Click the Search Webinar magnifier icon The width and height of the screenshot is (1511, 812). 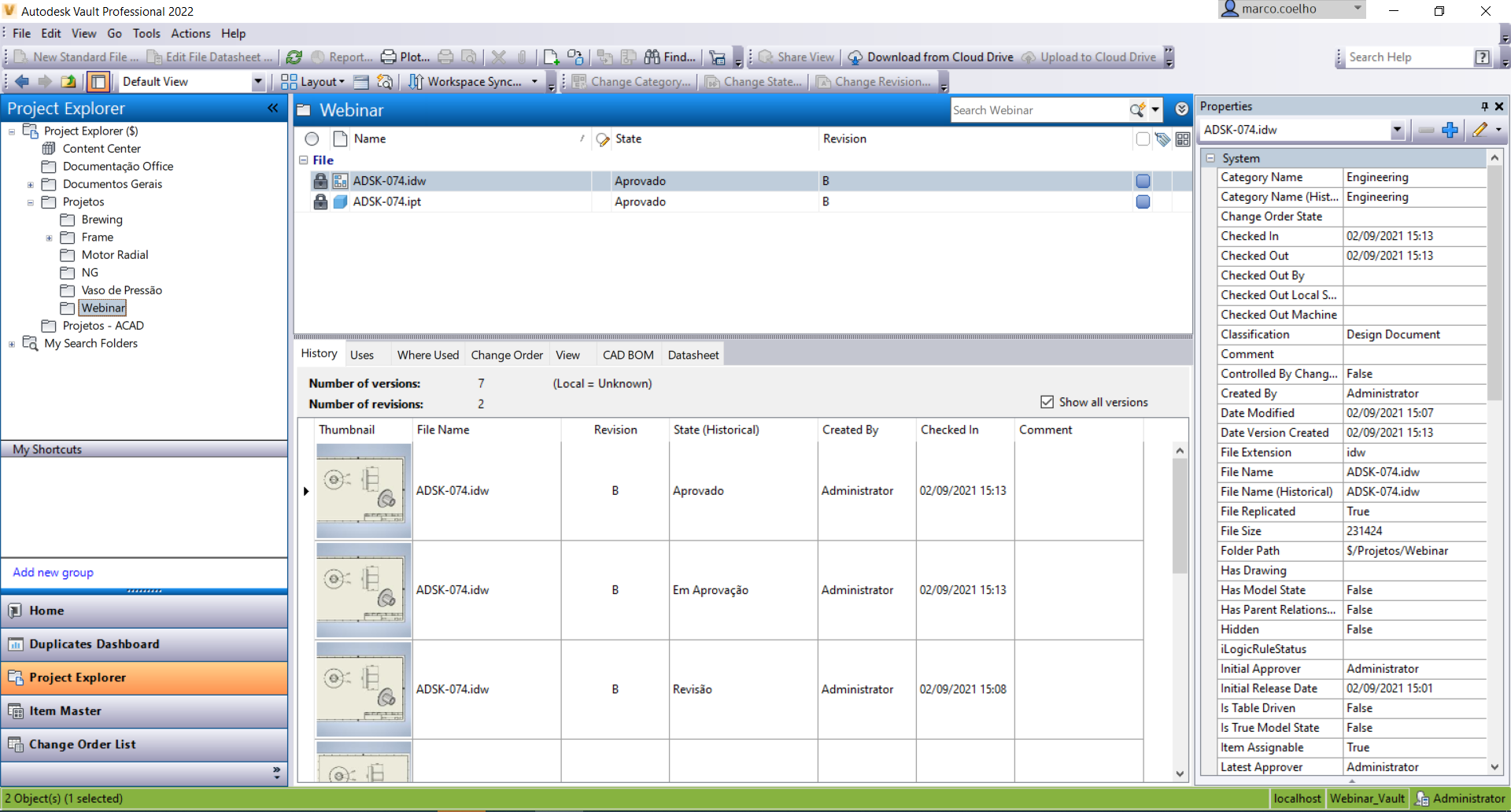[1137, 110]
